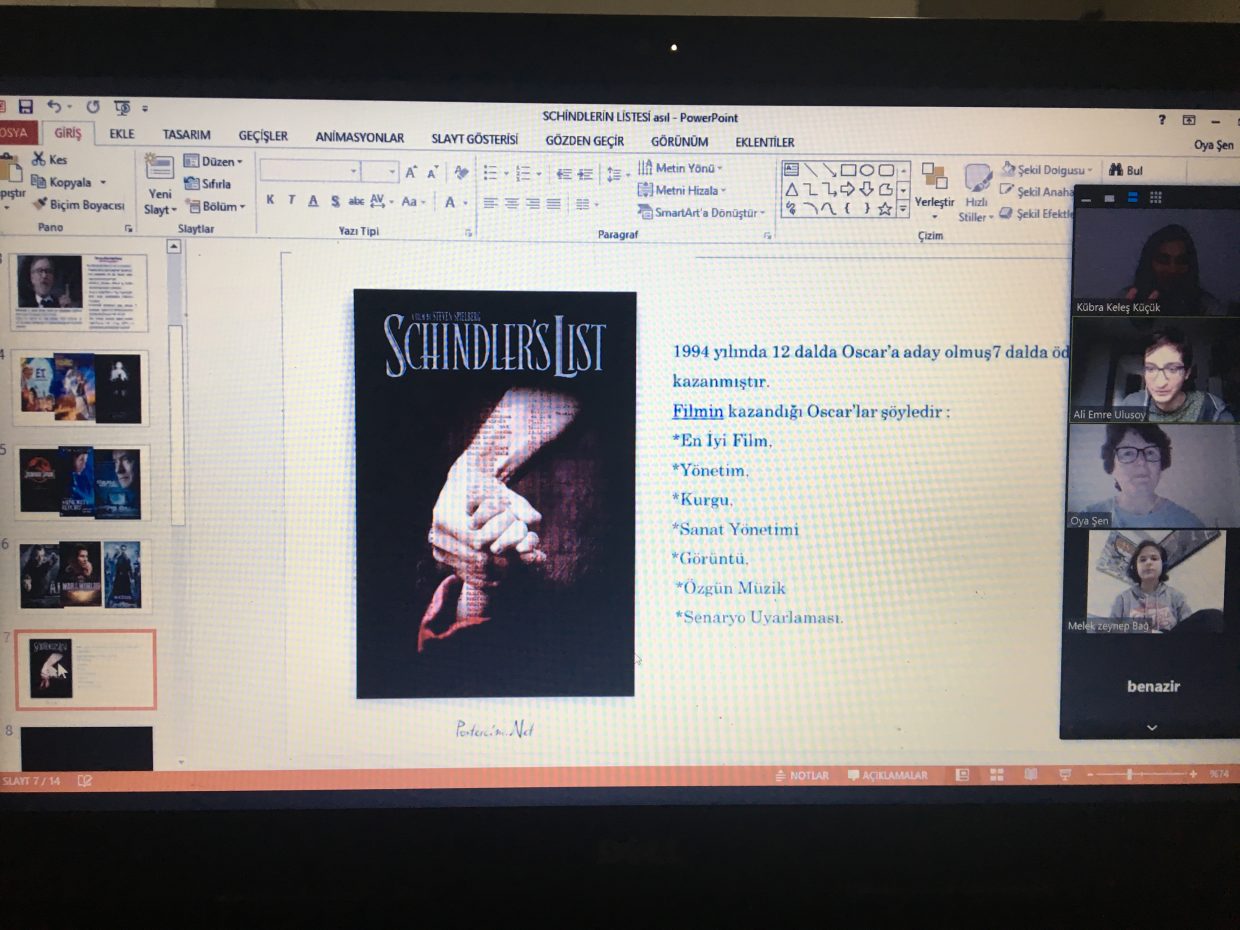Image resolution: width=1240 pixels, height=930 pixels.
Task: Open the TASARIM ribbon tab
Action: coord(187,135)
